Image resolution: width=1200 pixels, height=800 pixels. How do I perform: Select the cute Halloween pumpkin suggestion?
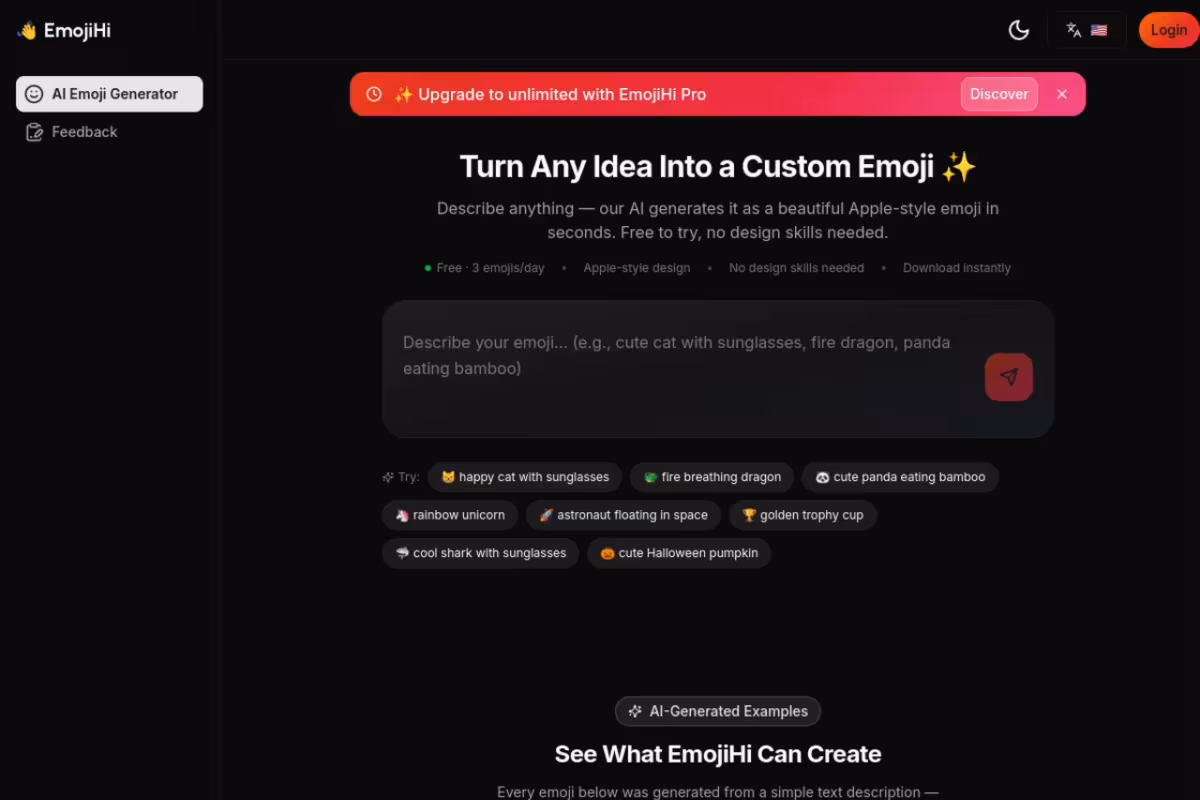pyautogui.click(x=679, y=553)
